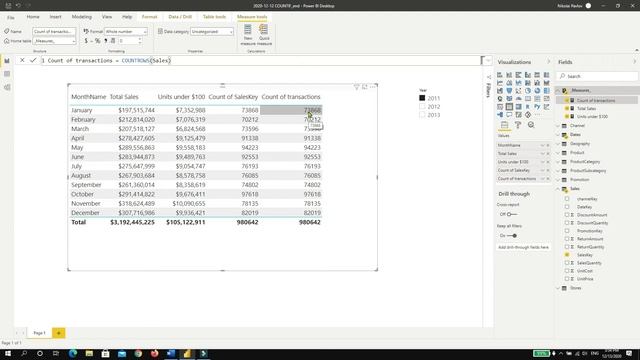Remove Total Sales from the Values well

pos(548,154)
